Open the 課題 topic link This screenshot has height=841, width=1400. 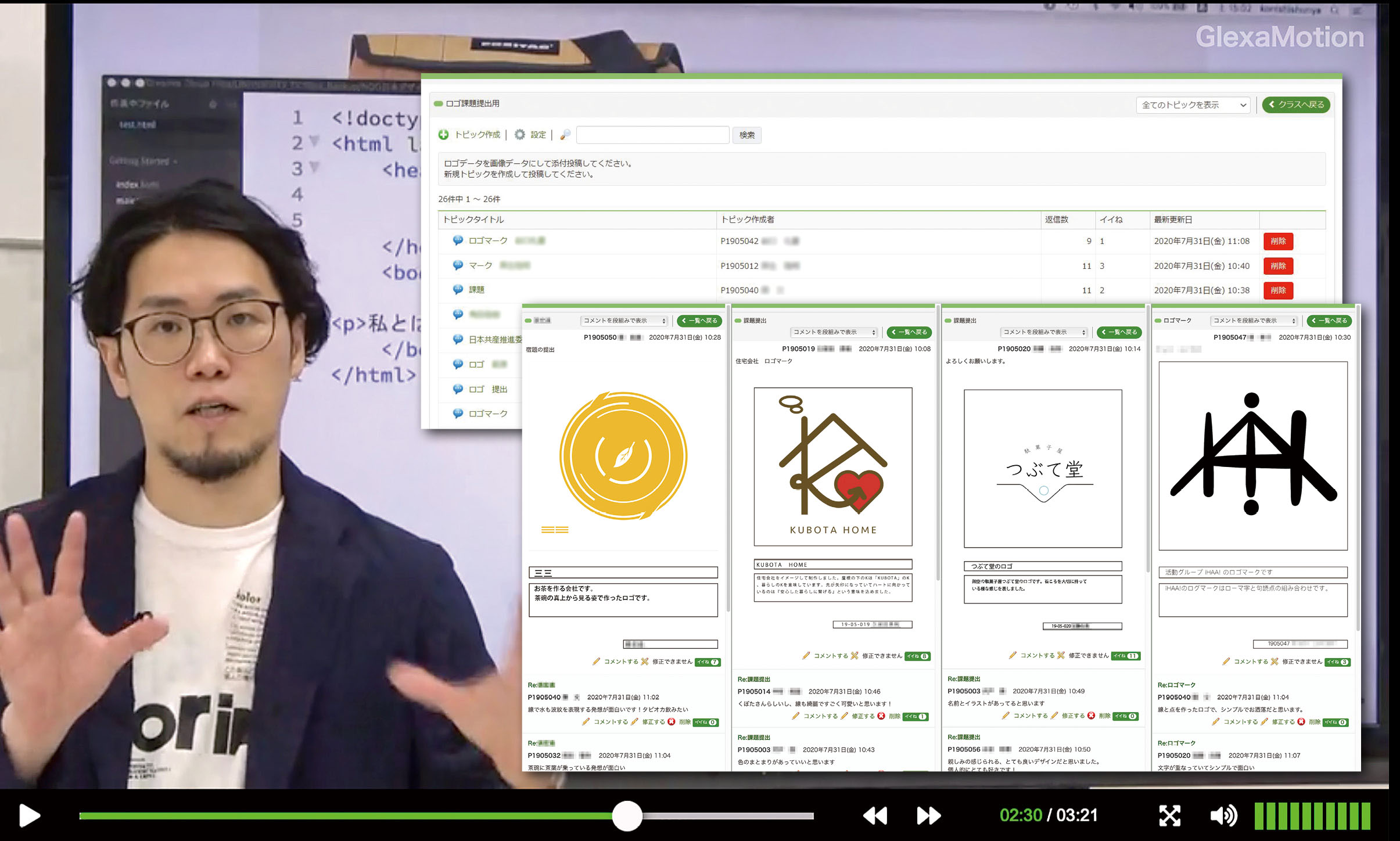476,290
